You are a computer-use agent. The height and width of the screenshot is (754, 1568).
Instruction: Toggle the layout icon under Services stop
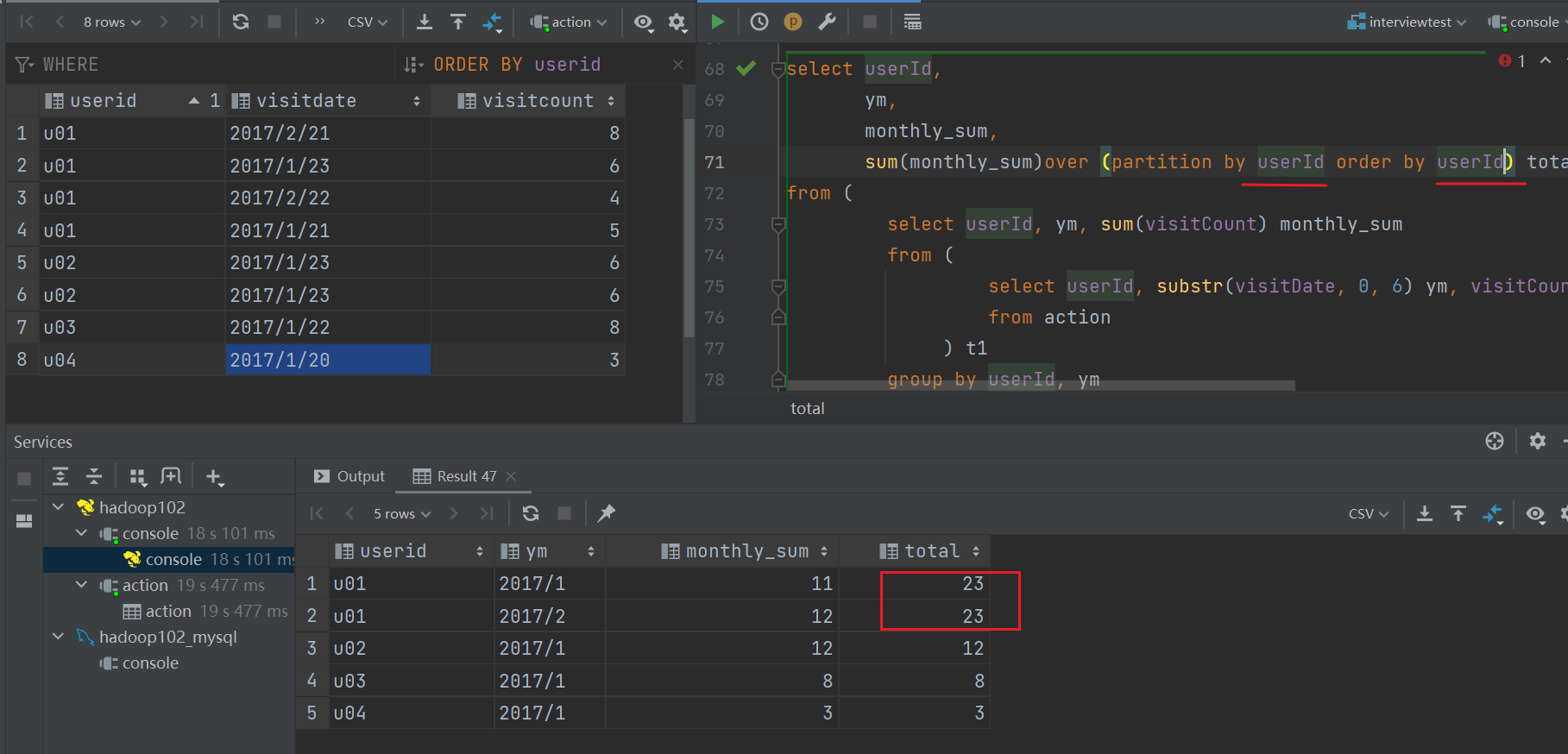[24, 520]
